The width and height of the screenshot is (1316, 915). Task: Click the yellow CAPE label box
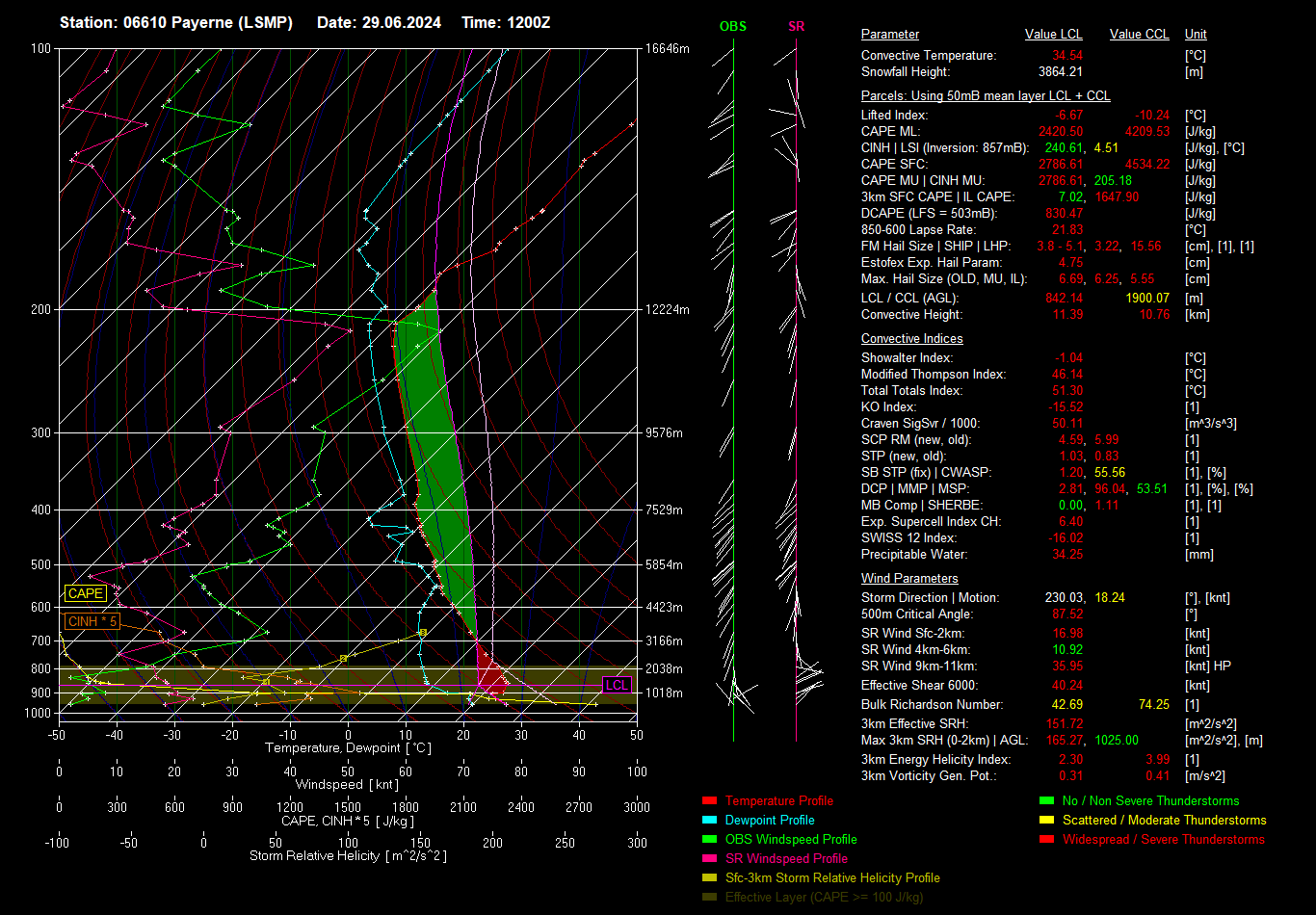click(x=85, y=594)
